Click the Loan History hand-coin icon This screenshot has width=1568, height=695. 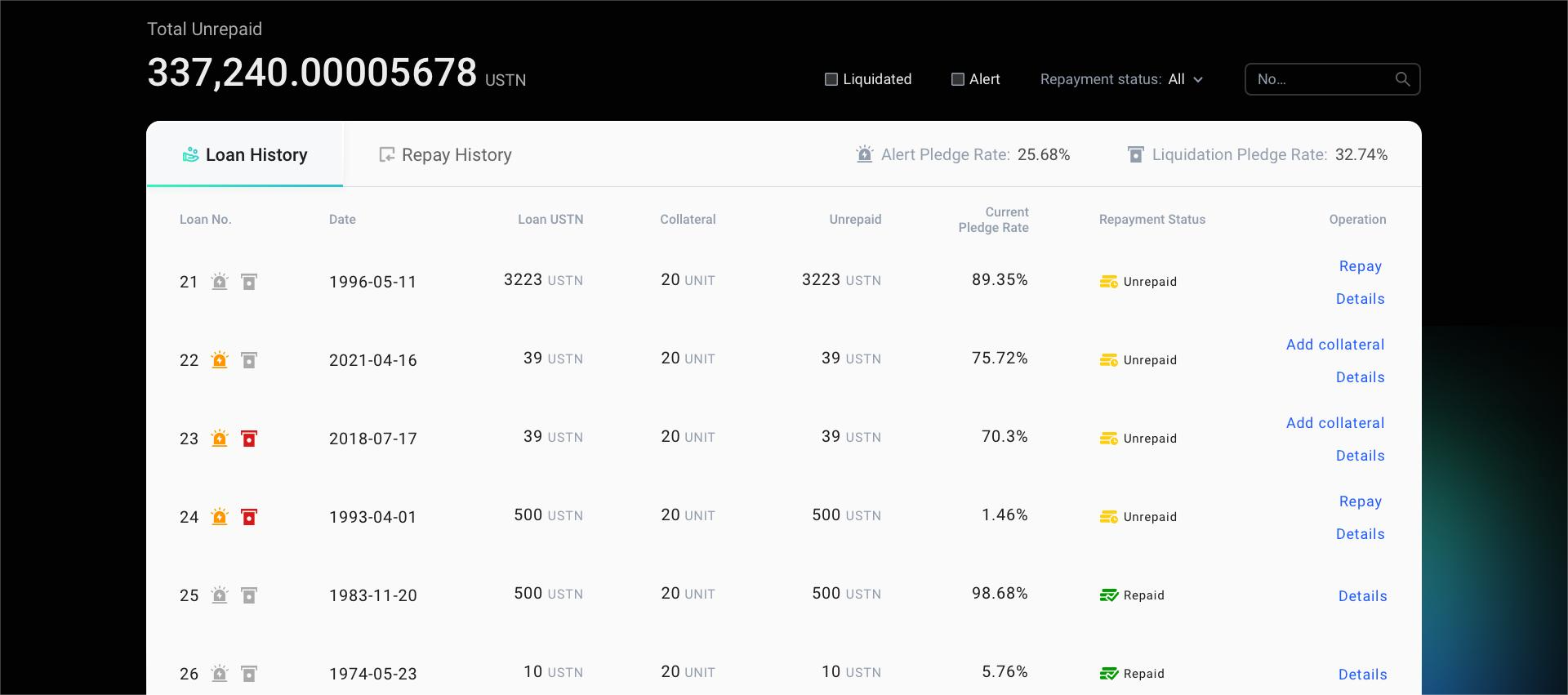(190, 154)
